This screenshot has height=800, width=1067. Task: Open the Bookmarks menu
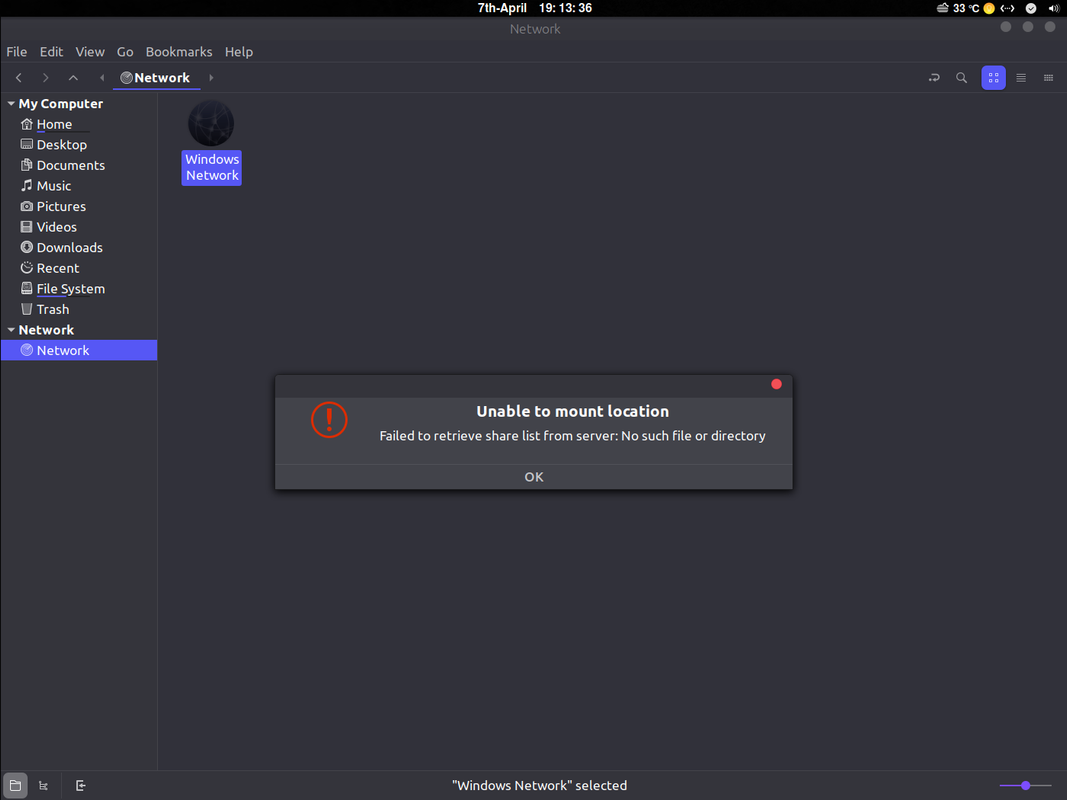pyautogui.click(x=179, y=52)
